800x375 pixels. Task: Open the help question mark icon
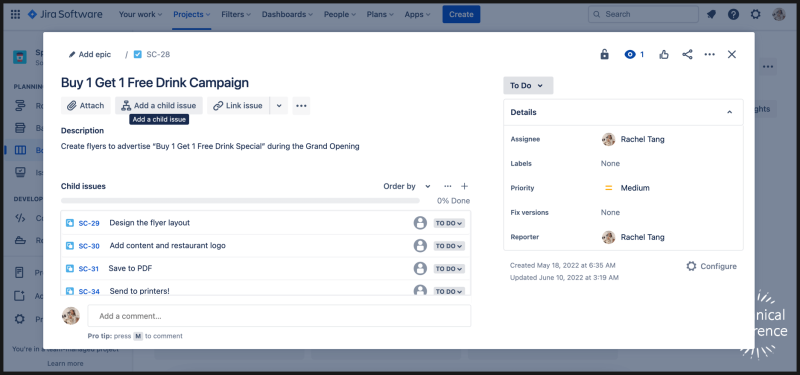pos(733,14)
